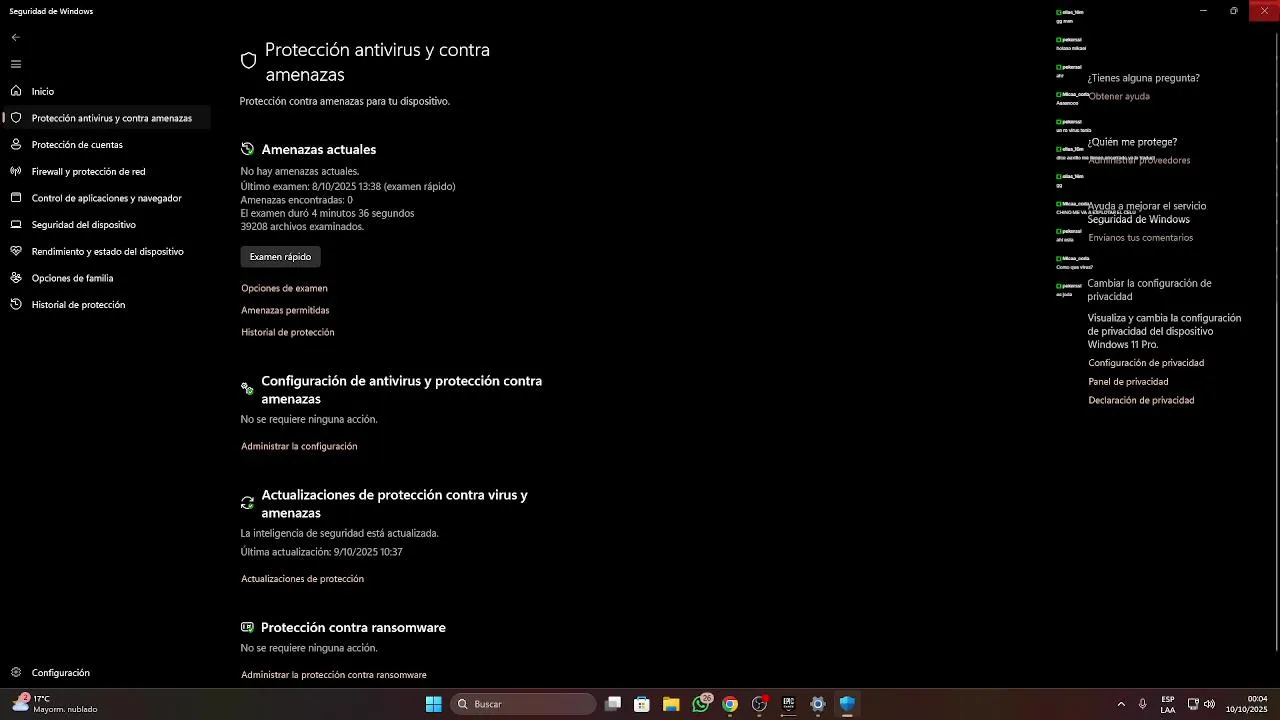Open Configuración at sidebar bottom
Image resolution: width=1280 pixels, height=720 pixels.
(60, 673)
